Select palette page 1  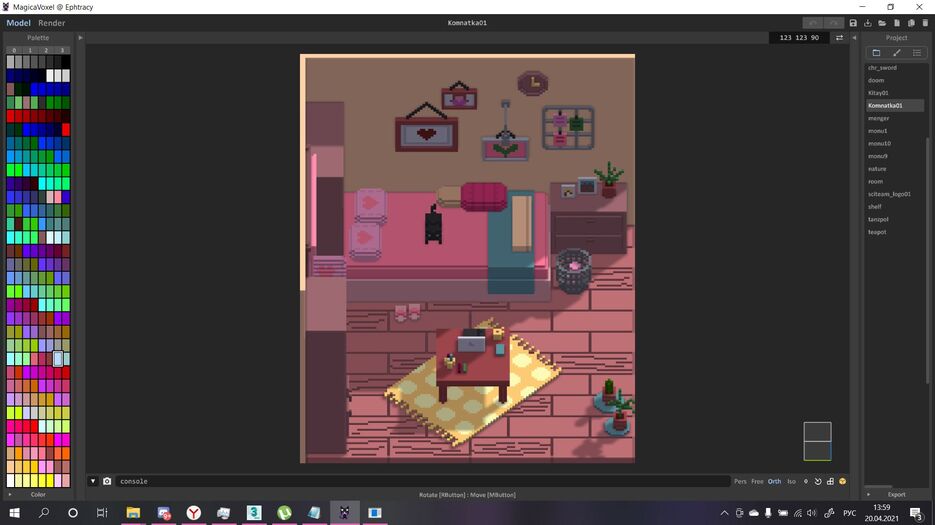tap(30, 50)
